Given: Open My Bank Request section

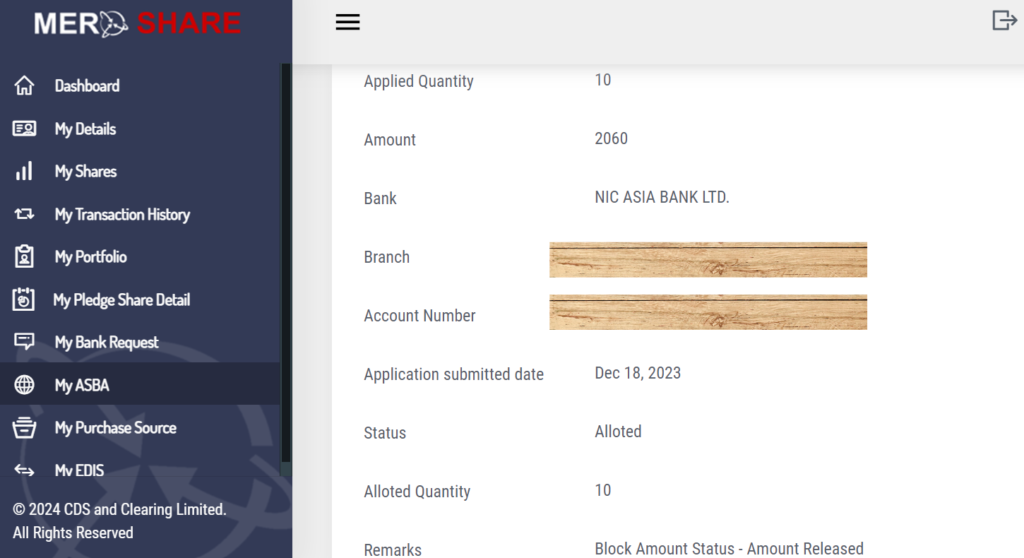Looking at the screenshot, I should pyautogui.click(x=107, y=342).
